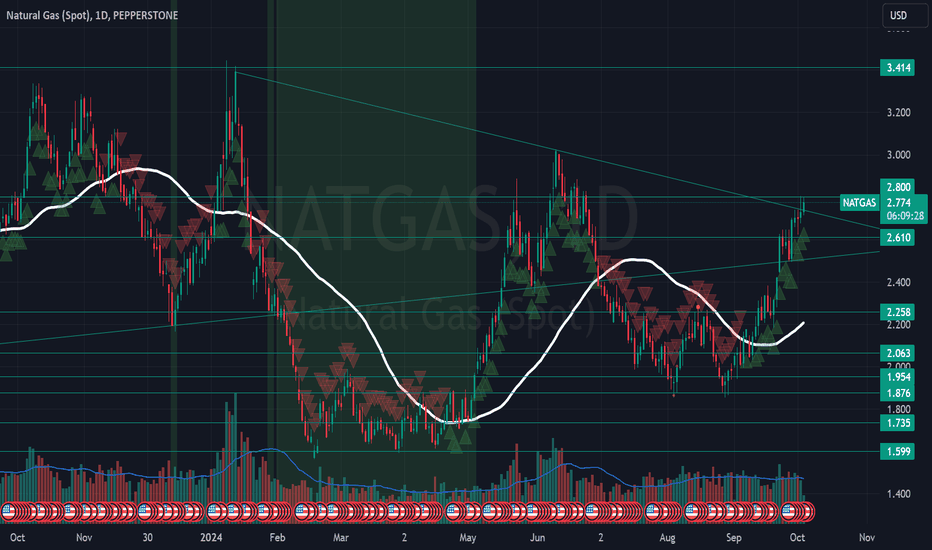Click the May label on time axis
This screenshot has height=550, width=932.
pyautogui.click(x=468, y=538)
